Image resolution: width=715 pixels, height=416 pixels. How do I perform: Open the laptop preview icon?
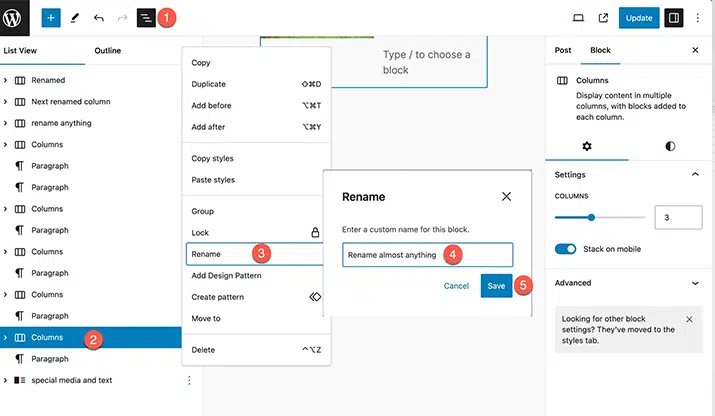(578, 18)
